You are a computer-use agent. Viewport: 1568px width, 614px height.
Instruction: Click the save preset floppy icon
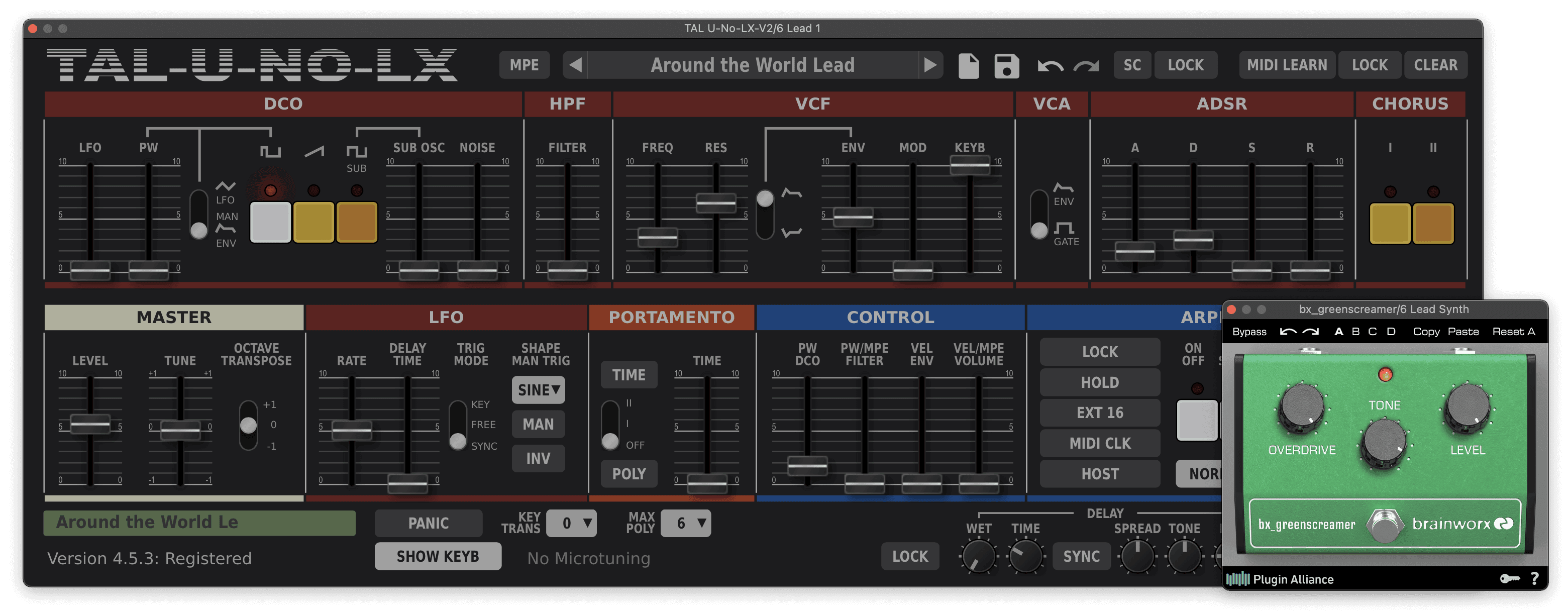(1006, 66)
